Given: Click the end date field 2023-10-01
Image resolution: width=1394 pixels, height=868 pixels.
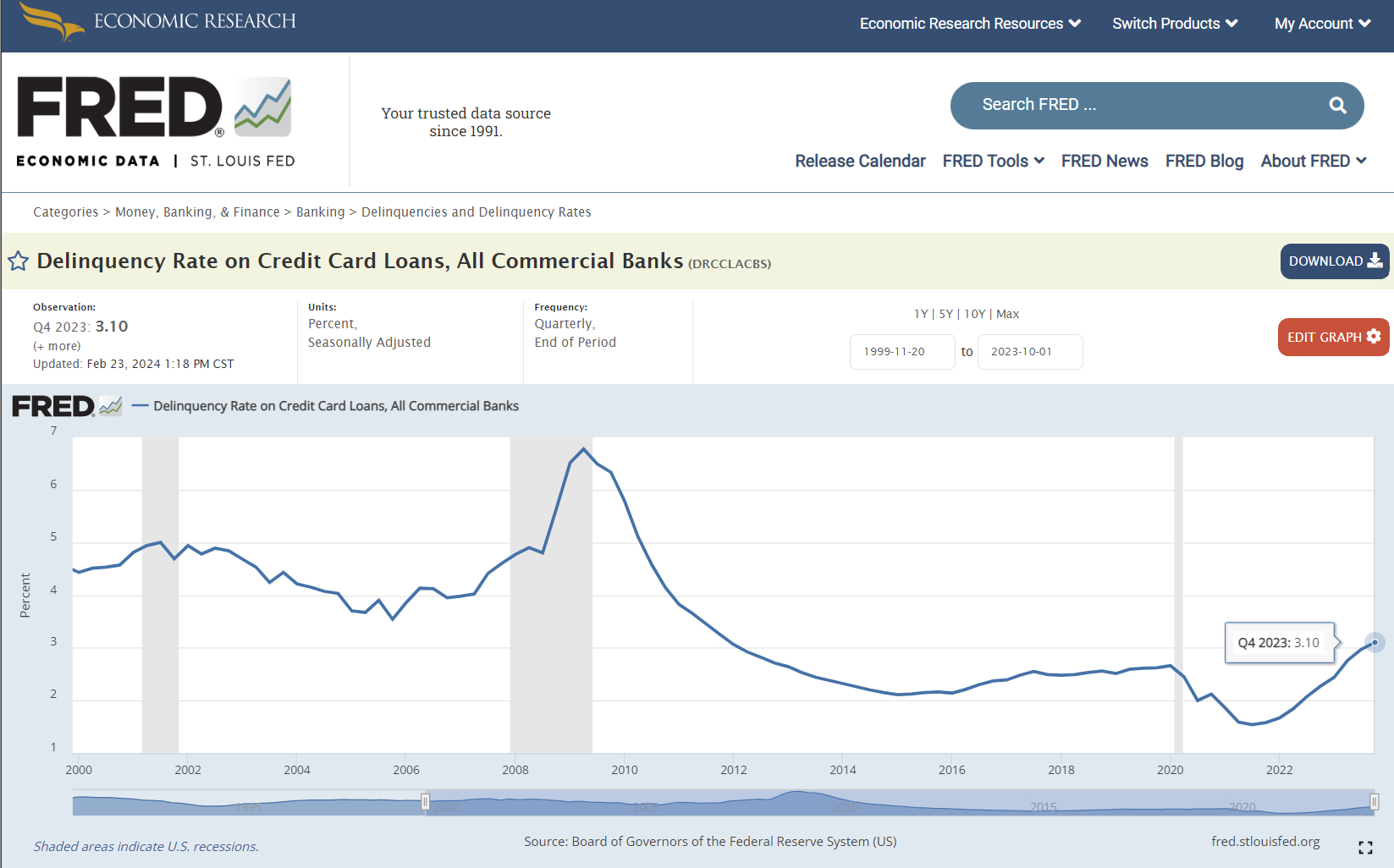Looking at the screenshot, I should click(x=1030, y=352).
